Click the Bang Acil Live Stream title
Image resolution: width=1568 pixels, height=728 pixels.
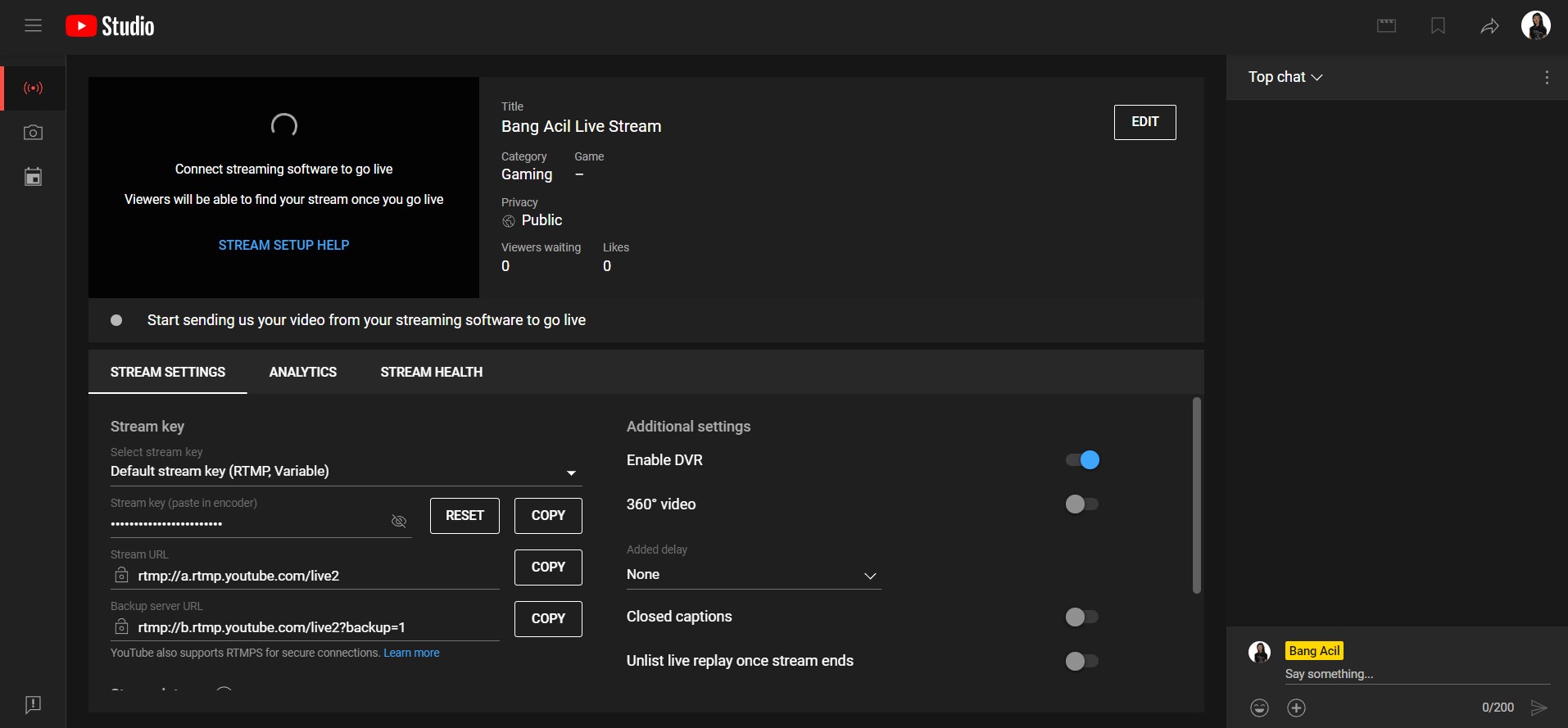pyautogui.click(x=581, y=126)
